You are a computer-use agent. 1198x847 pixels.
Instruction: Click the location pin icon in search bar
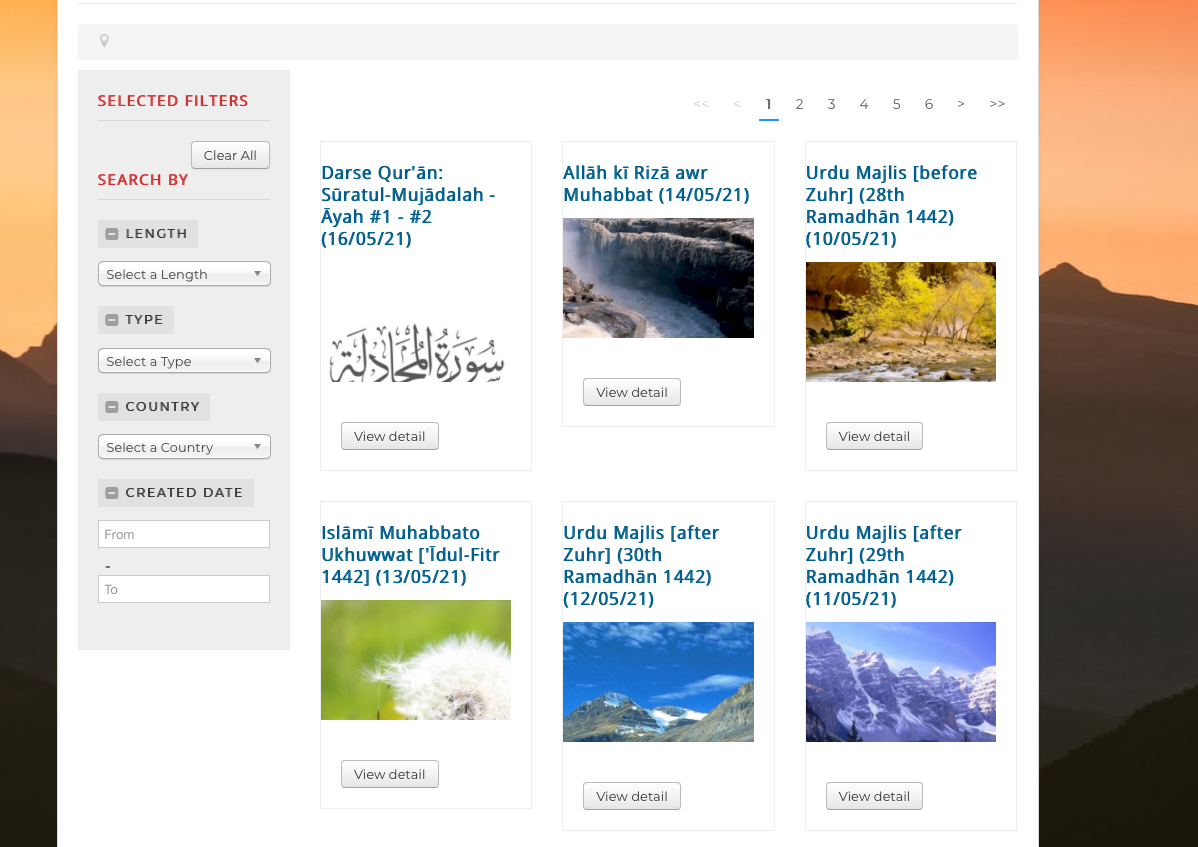pos(104,41)
